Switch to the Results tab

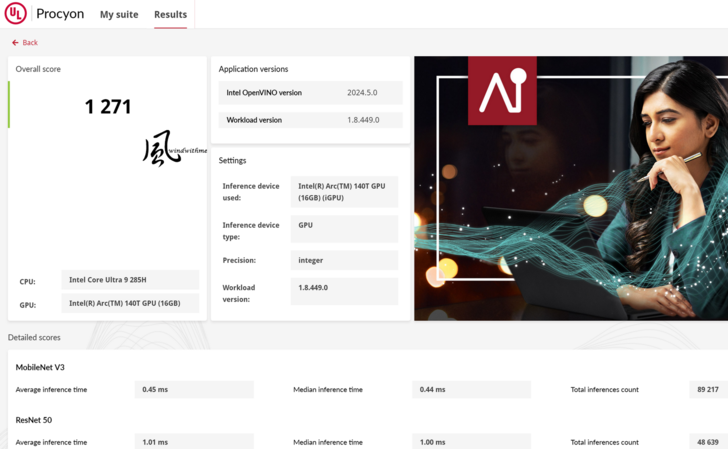(x=170, y=15)
